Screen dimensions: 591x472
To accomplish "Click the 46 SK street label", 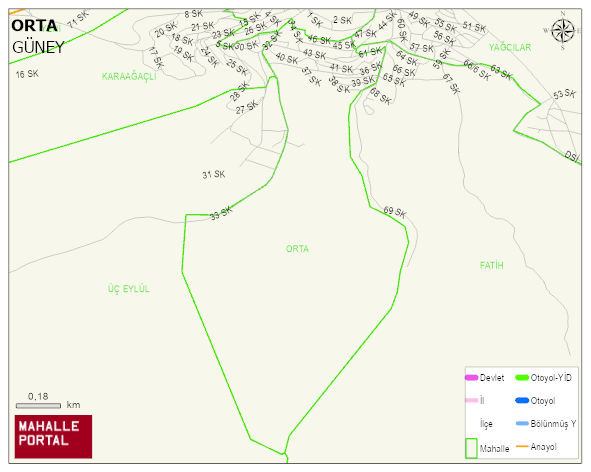I will point(319,39).
